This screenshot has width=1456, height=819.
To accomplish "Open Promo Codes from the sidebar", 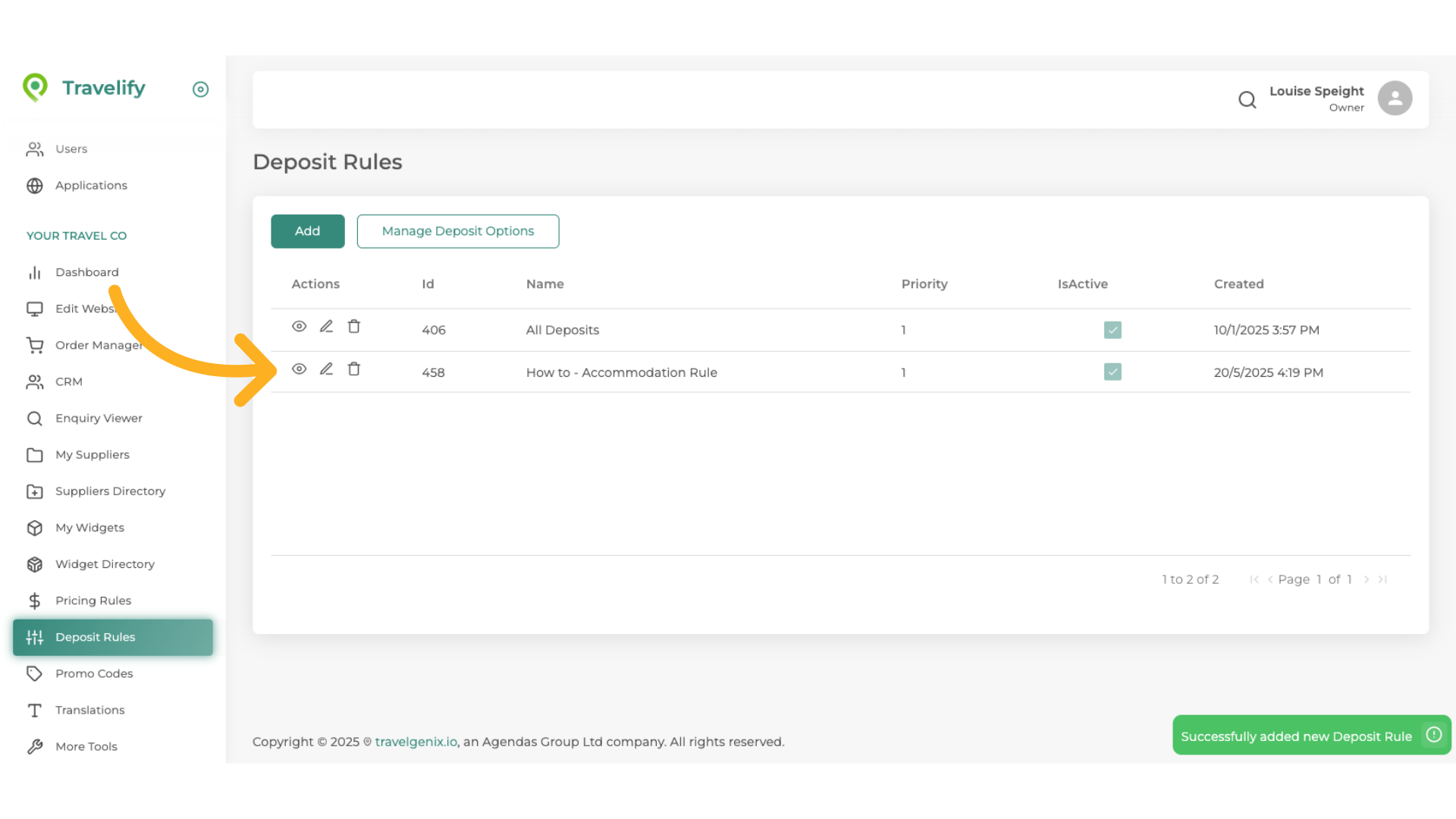I will tap(94, 673).
